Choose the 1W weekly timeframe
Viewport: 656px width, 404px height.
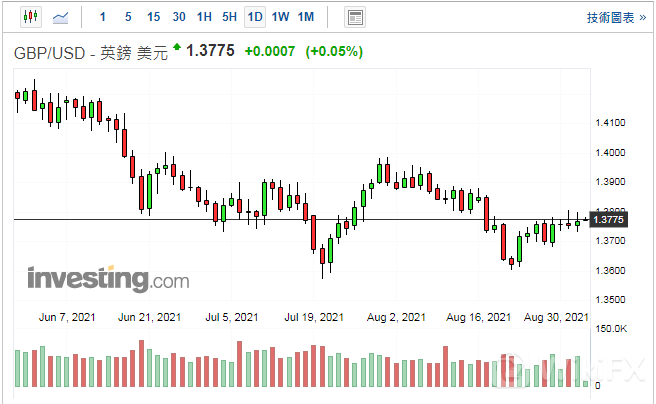(x=281, y=17)
